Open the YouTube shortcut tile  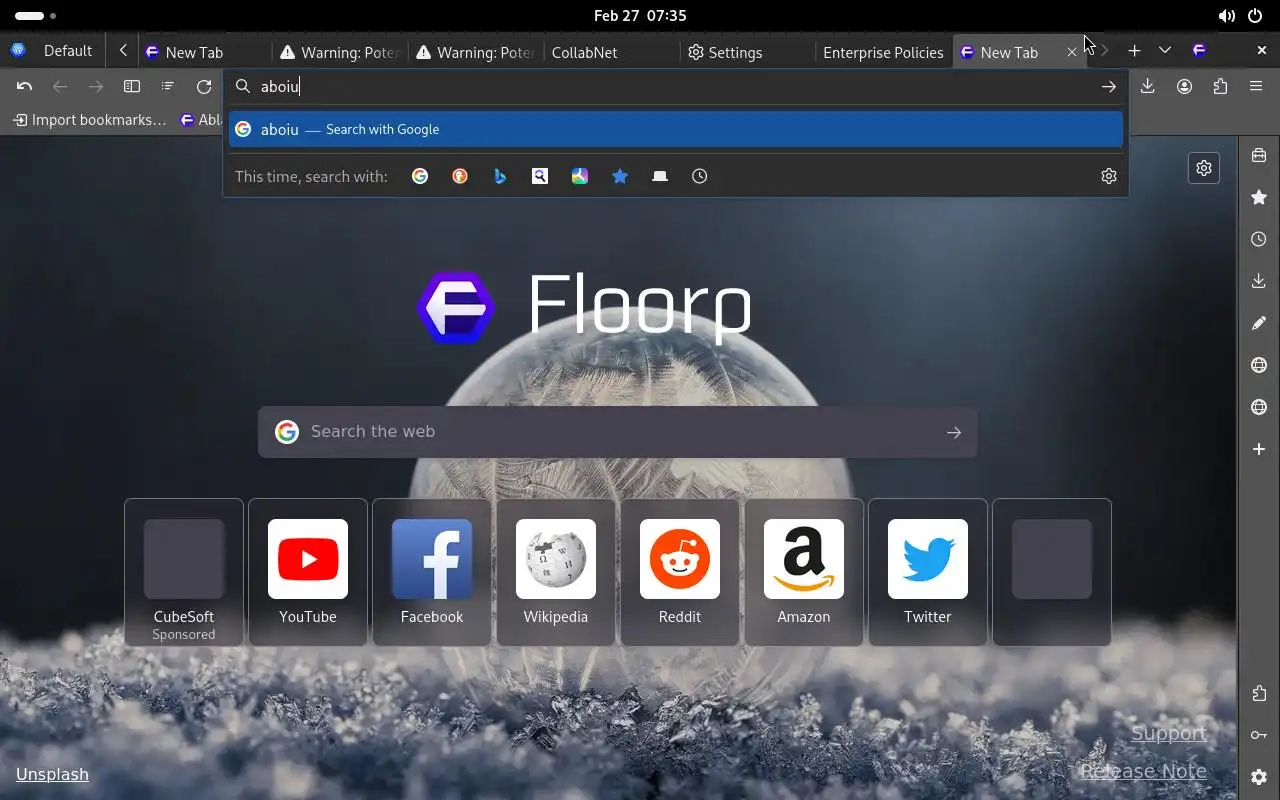[308, 572]
